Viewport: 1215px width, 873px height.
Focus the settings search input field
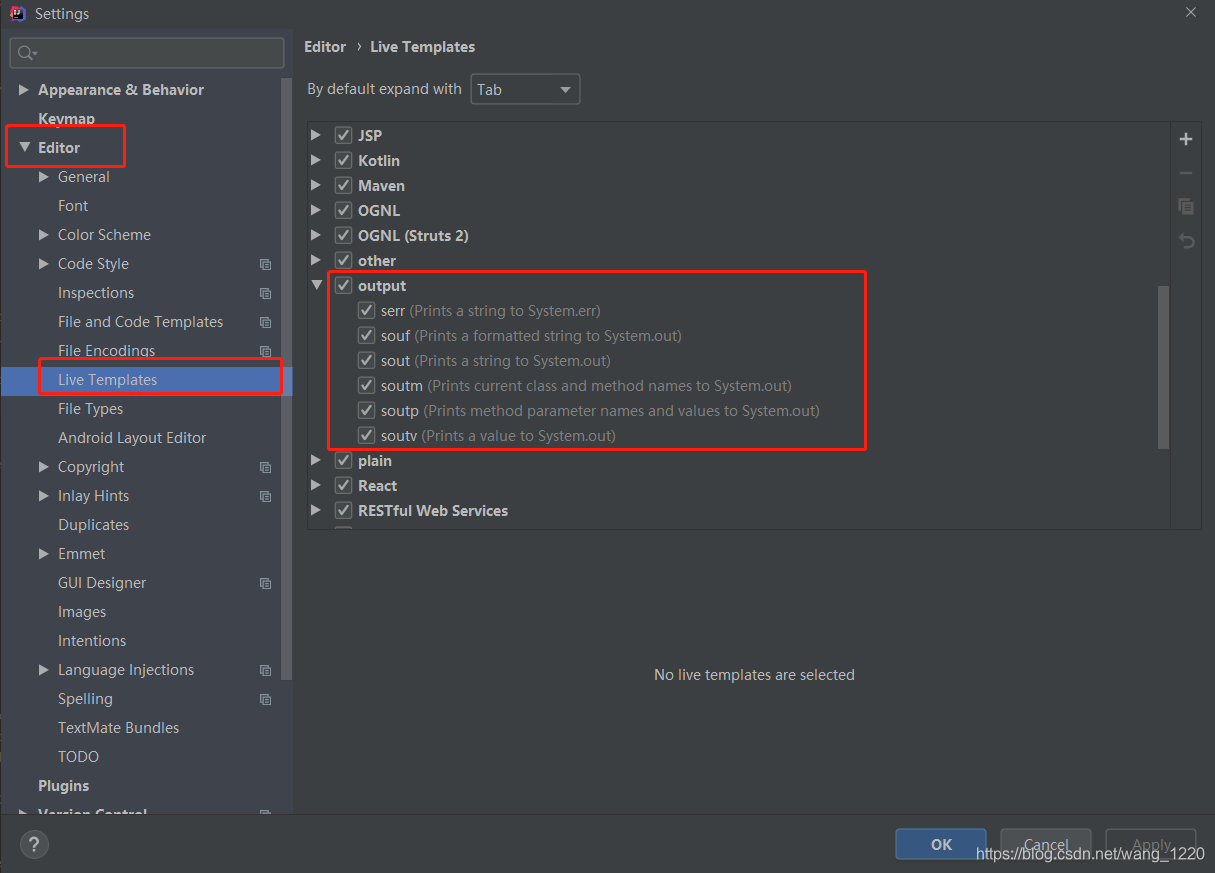147,53
